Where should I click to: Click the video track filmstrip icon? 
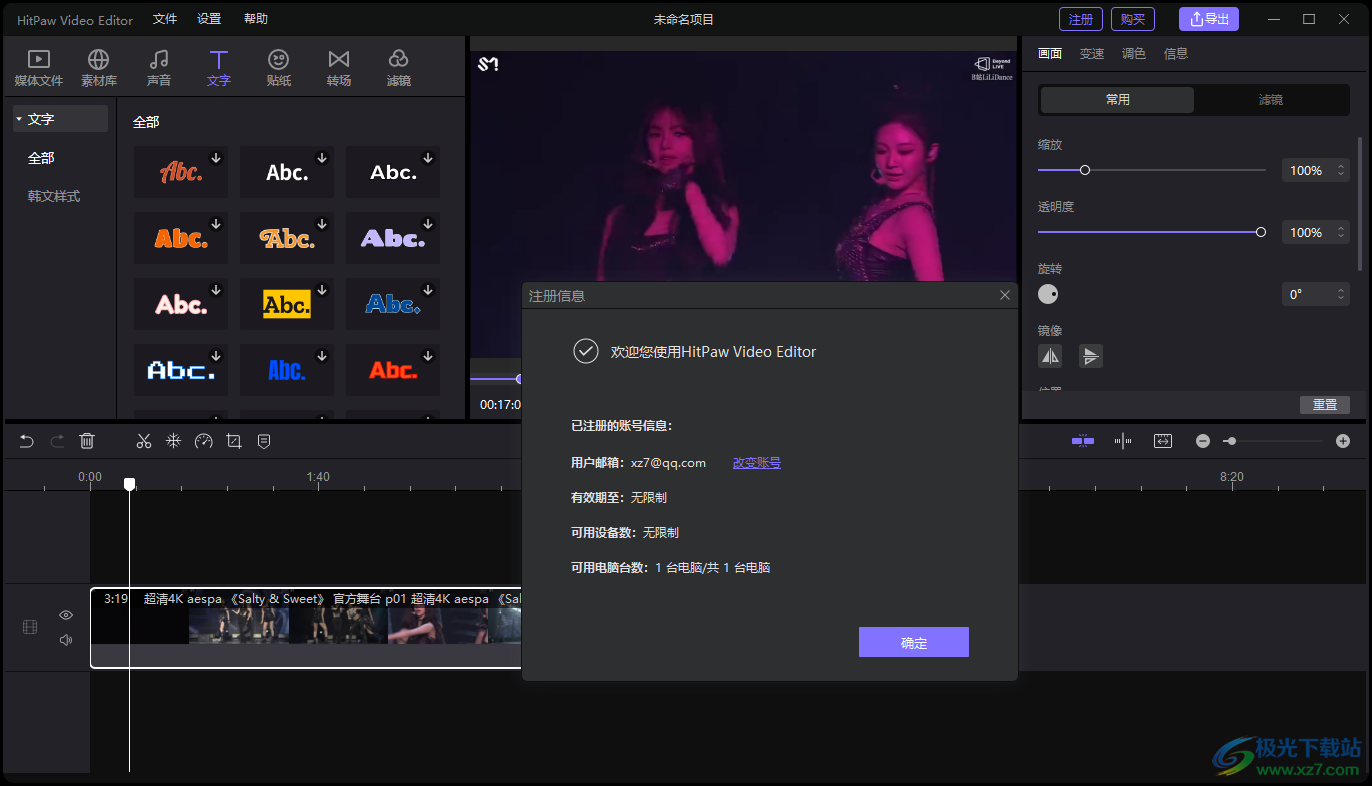coord(30,627)
